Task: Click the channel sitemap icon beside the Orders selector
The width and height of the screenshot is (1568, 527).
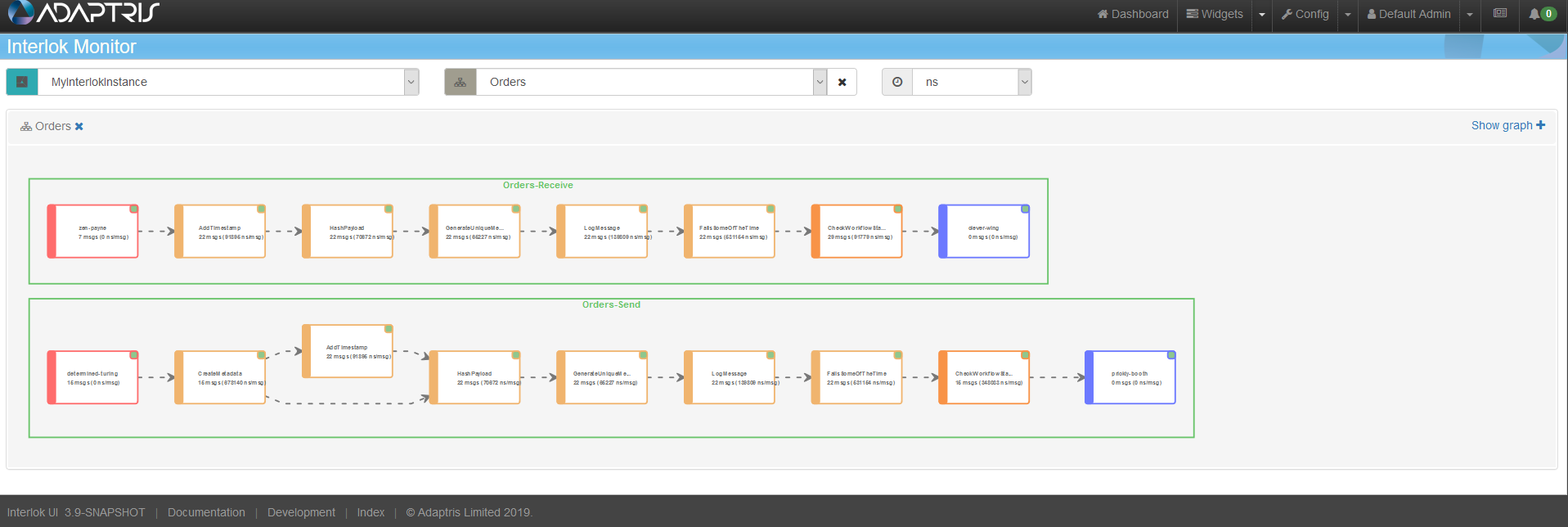Action: (461, 82)
